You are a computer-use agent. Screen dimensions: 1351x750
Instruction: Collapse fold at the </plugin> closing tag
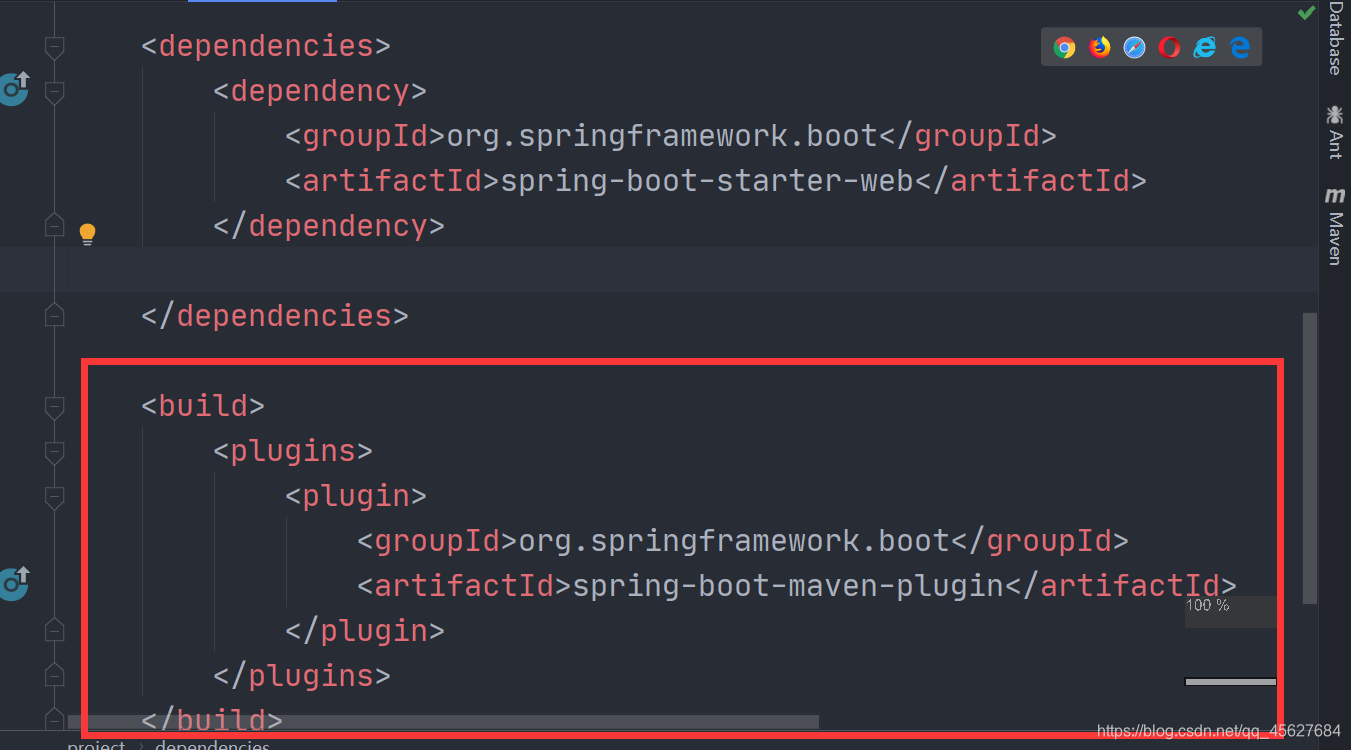coord(55,631)
